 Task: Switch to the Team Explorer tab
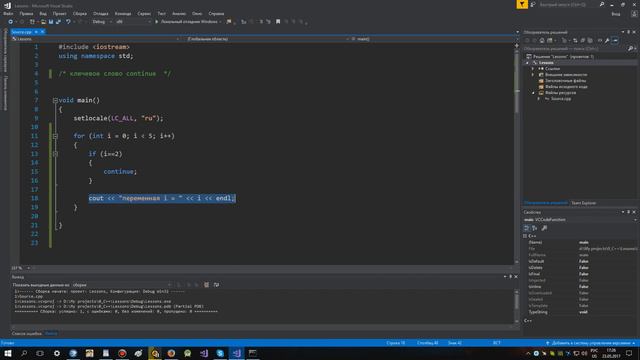tap(583, 203)
